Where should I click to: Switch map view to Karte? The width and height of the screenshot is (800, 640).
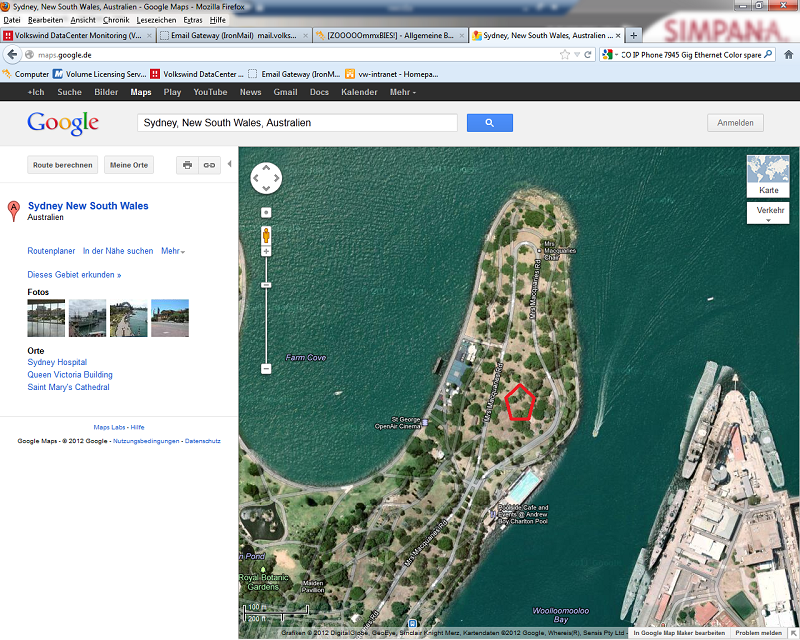pos(768,176)
